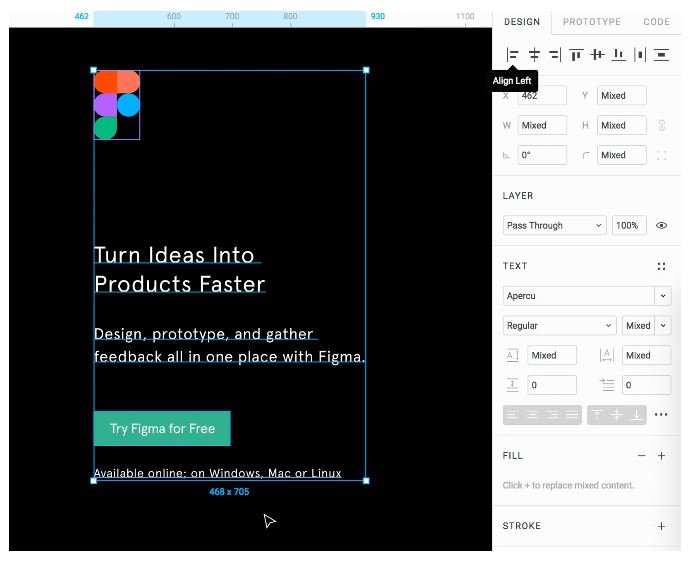The image size is (693, 571).
Task: Click letter spacing icon
Action: click(607, 355)
